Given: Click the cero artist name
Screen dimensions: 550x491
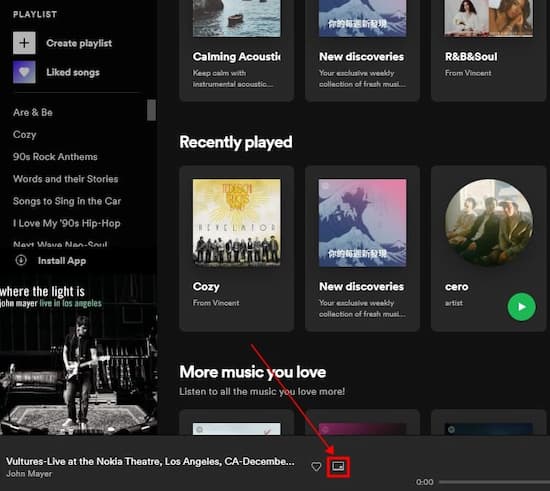Looking at the screenshot, I should (456, 287).
